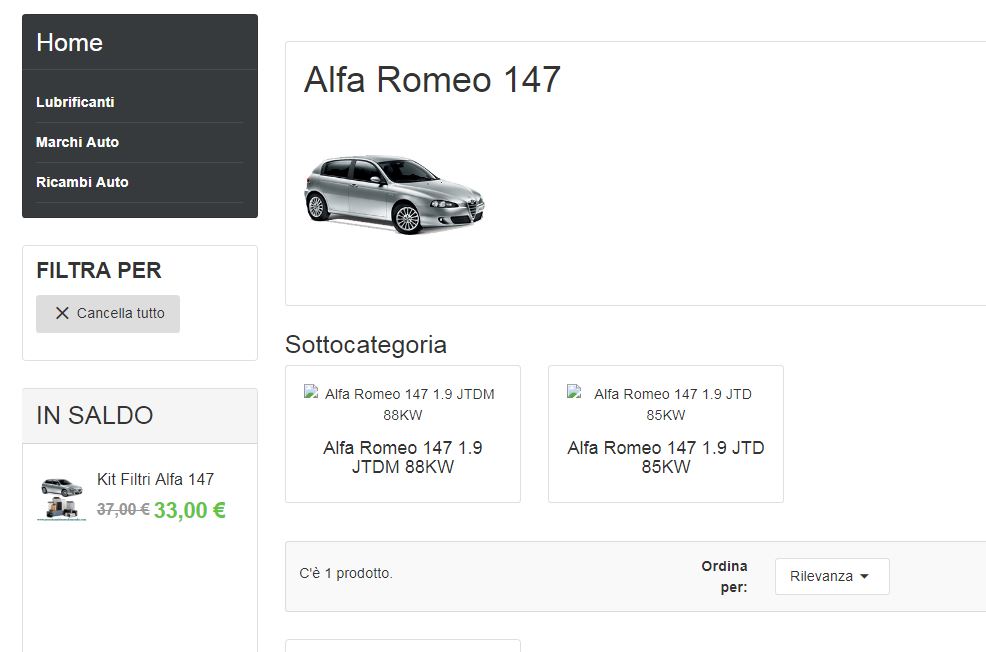
Task: Click the Sottocategoria heading
Action: pyautogui.click(x=366, y=345)
